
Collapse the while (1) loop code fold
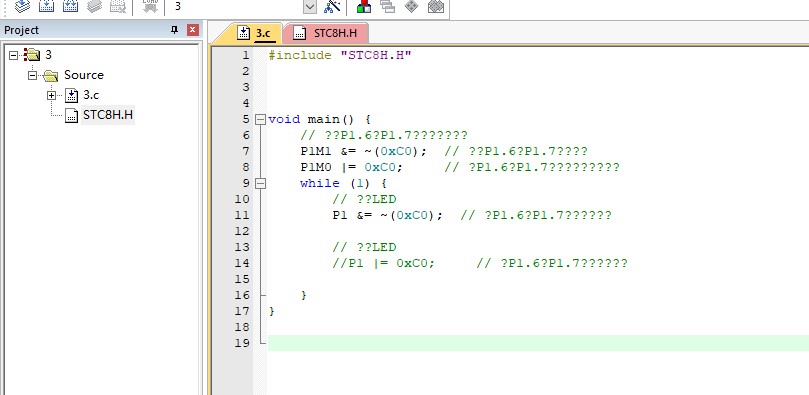[x=260, y=184]
